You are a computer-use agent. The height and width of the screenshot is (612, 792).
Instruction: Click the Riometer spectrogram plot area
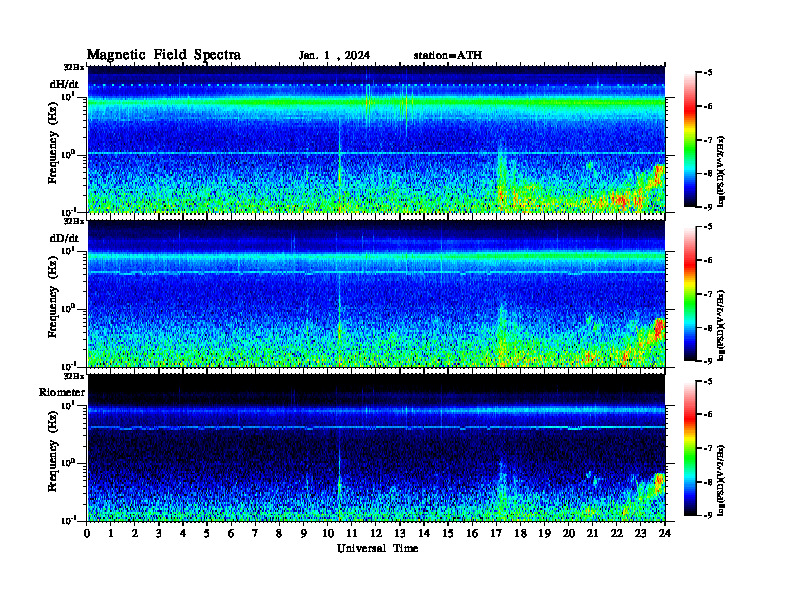[376, 448]
